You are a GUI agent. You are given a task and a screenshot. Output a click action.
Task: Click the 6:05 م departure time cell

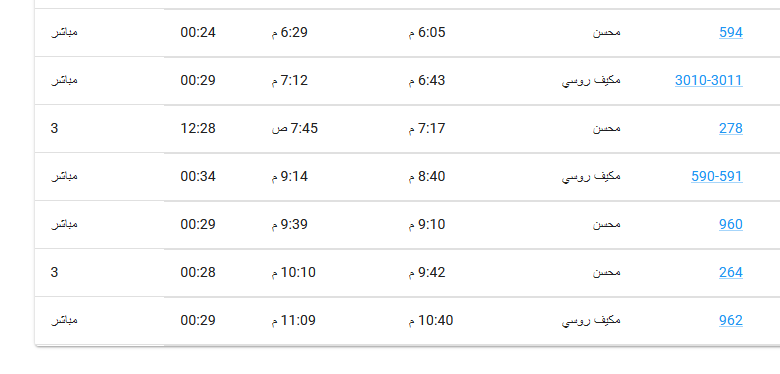(x=427, y=33)
